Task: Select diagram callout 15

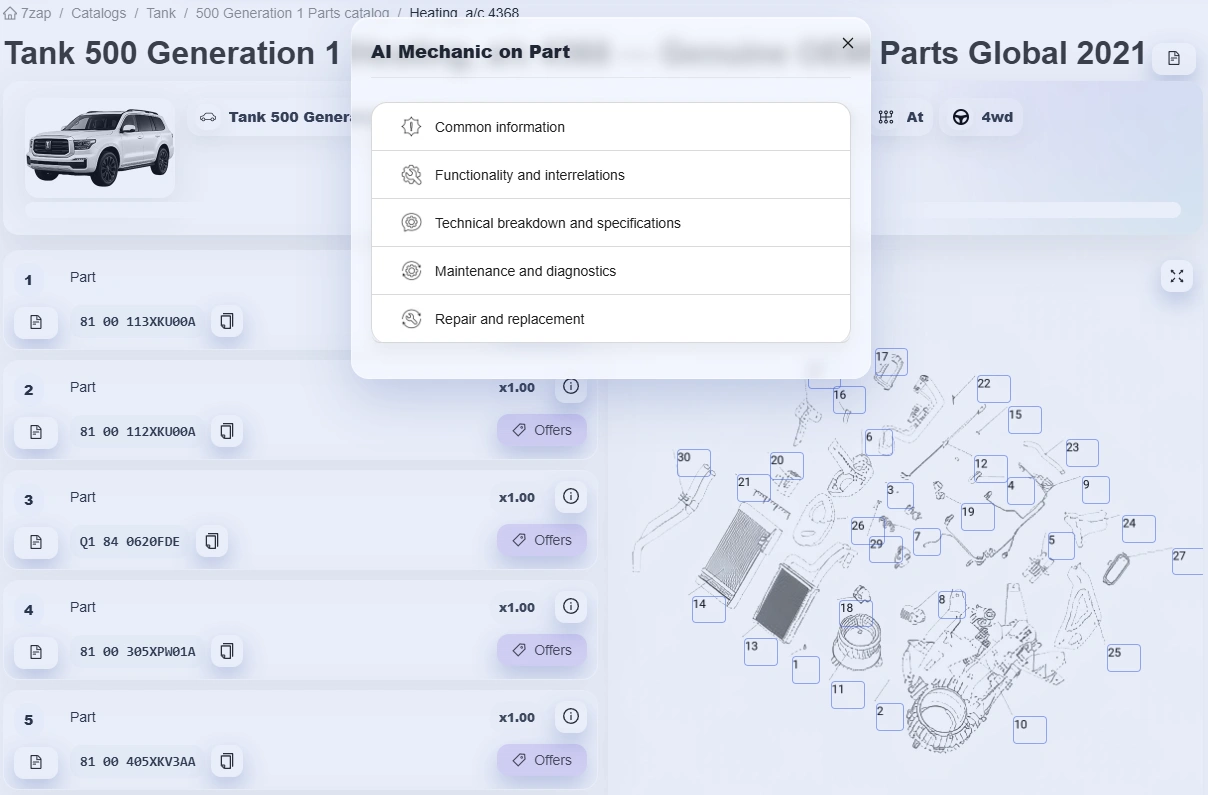Action: (x=1025, y=420)
